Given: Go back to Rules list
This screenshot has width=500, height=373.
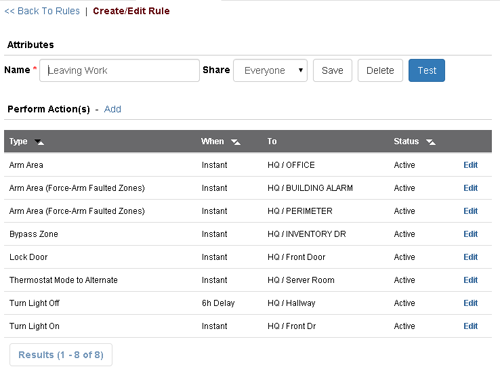Looking at the screenshot, I should pos(42,11).
